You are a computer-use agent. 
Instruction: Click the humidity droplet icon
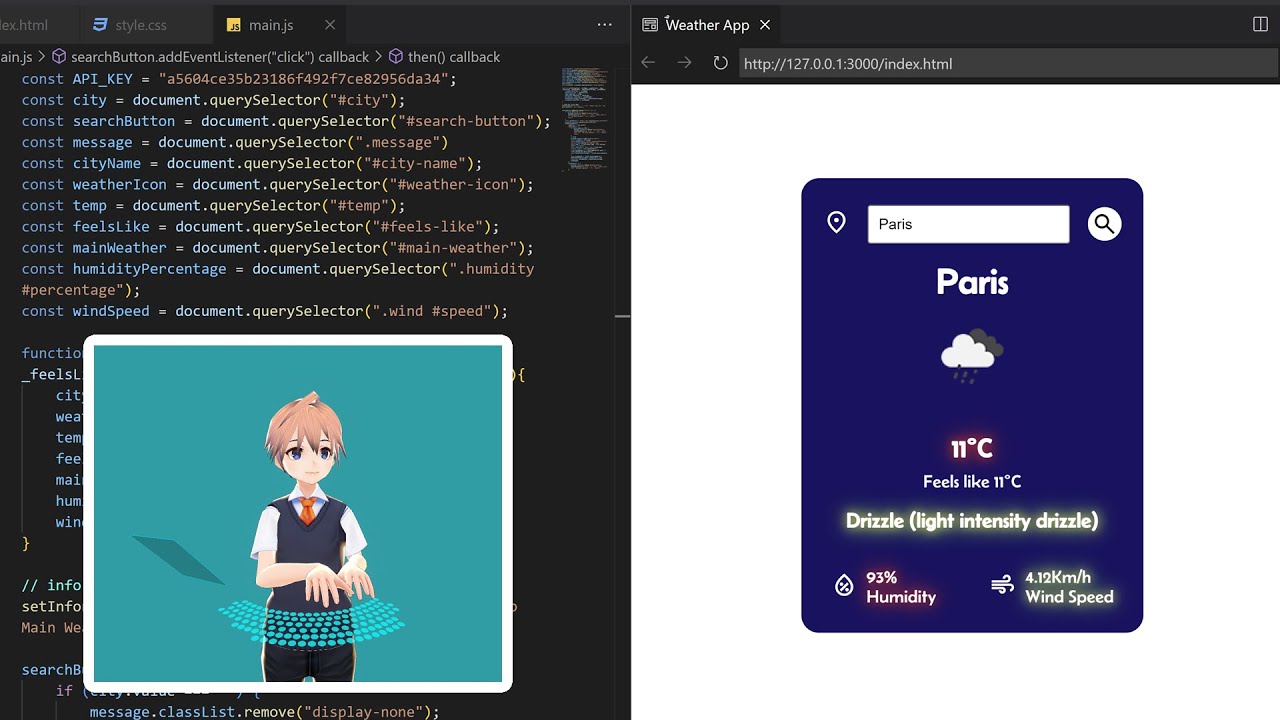coord(844,586)
